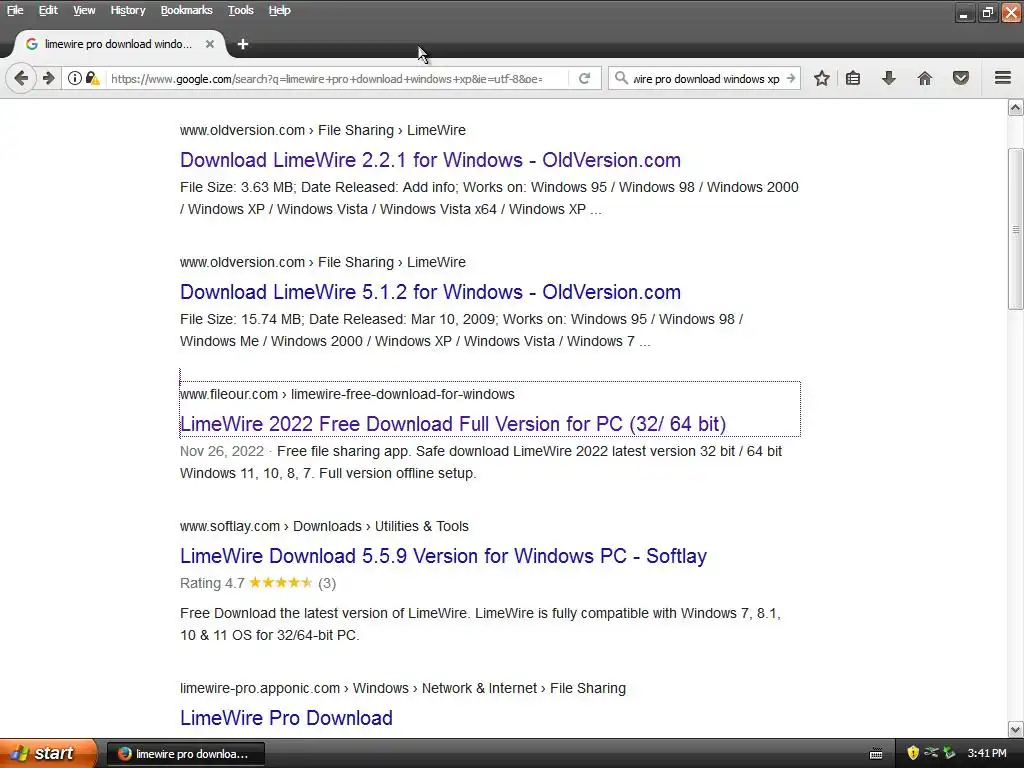Open the Windows Start menu
Screen dimensions: 1024x768
click(x=48, y=753)
